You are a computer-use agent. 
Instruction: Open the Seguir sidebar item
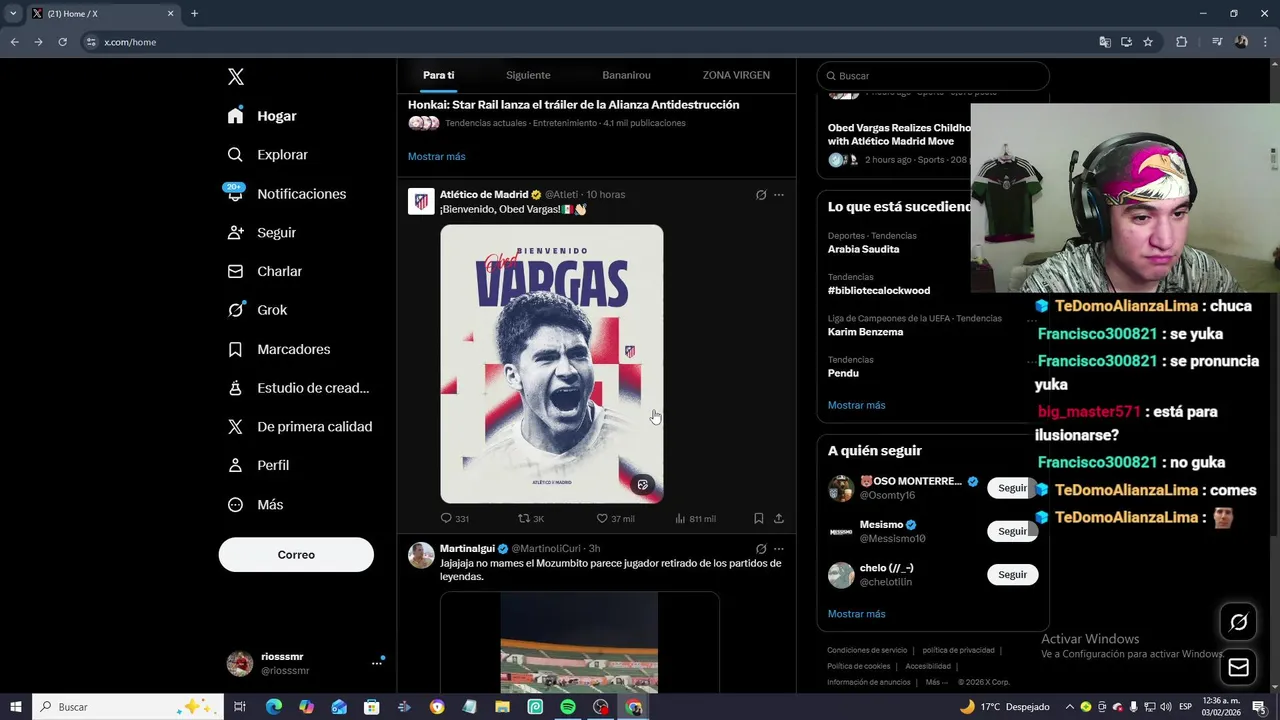click(261, 232)
